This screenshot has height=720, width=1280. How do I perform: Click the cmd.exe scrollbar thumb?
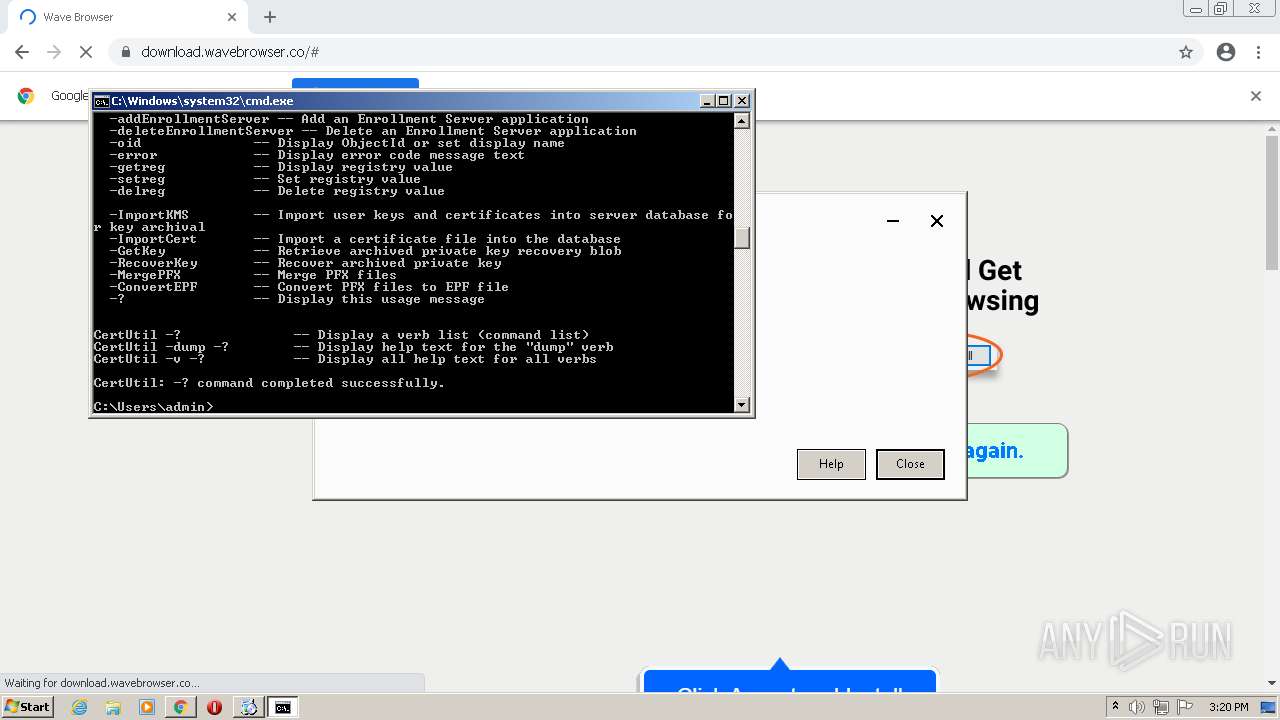tap(742, 237)
